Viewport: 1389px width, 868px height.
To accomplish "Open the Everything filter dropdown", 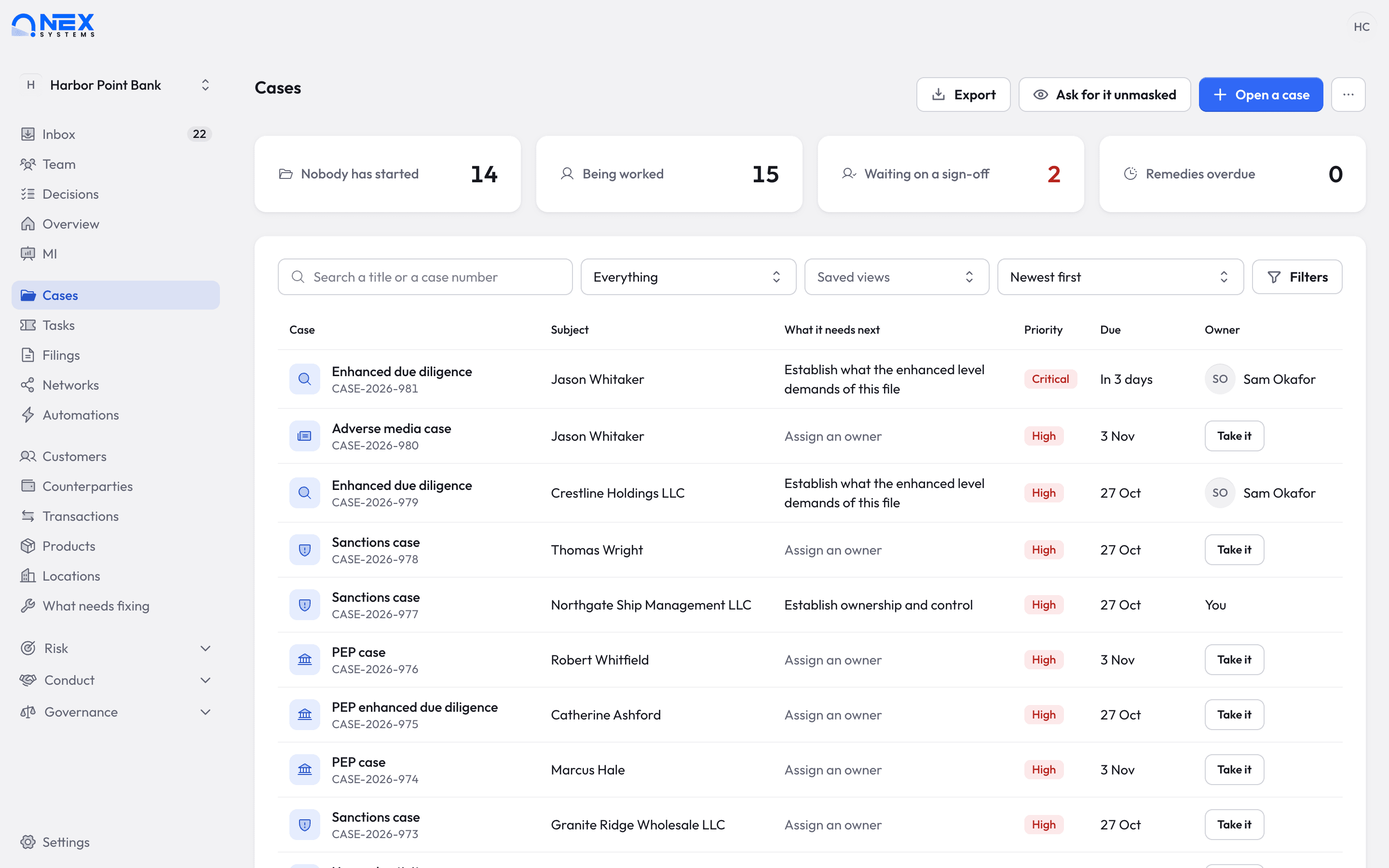I will tap(688, 277).
